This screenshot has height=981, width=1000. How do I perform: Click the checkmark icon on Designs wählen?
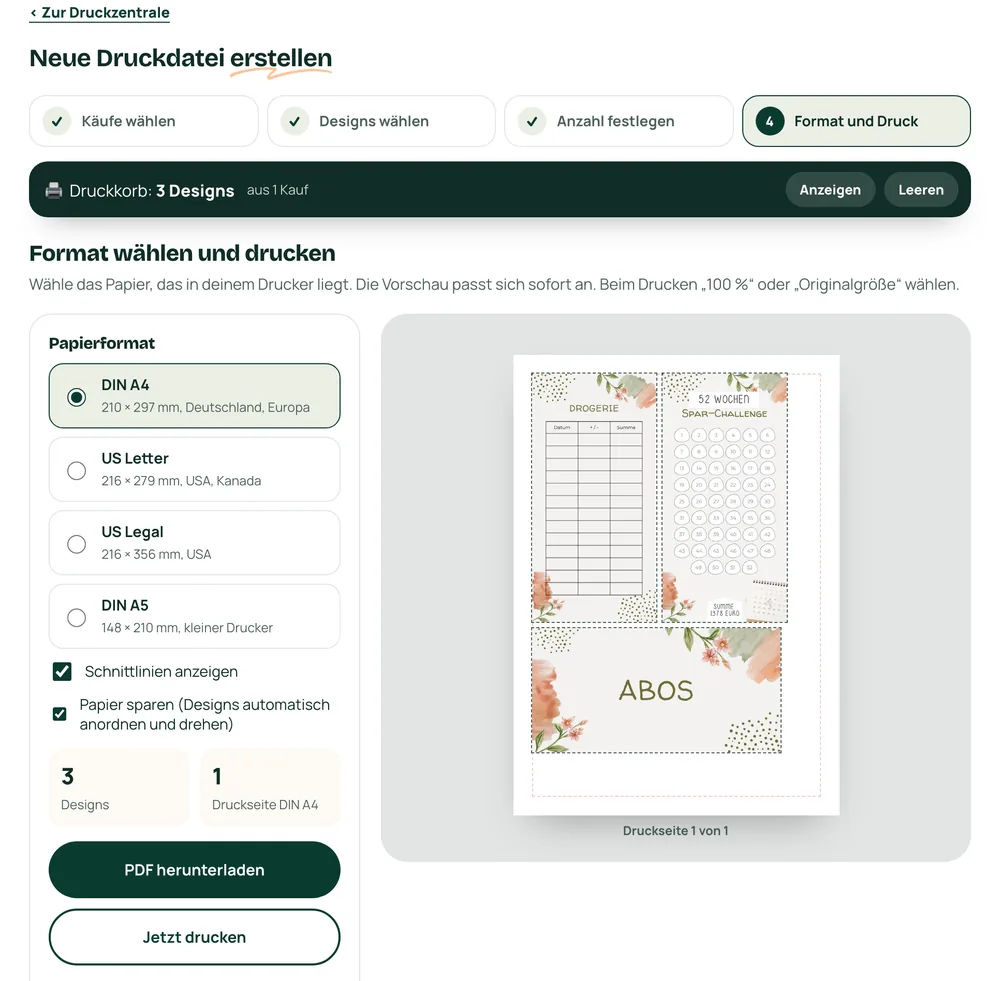tap(295, 121)
